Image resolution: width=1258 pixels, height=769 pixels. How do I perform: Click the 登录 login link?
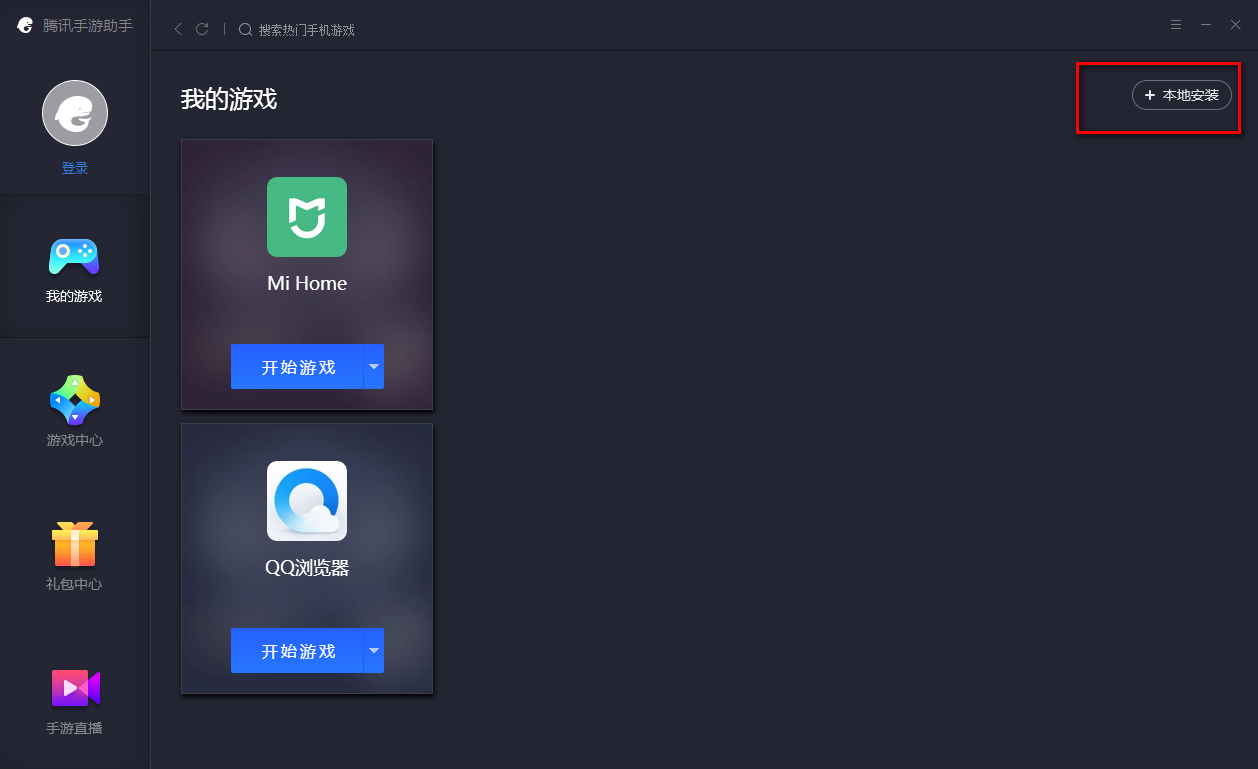pyautogui.click(x=75, y=168)
